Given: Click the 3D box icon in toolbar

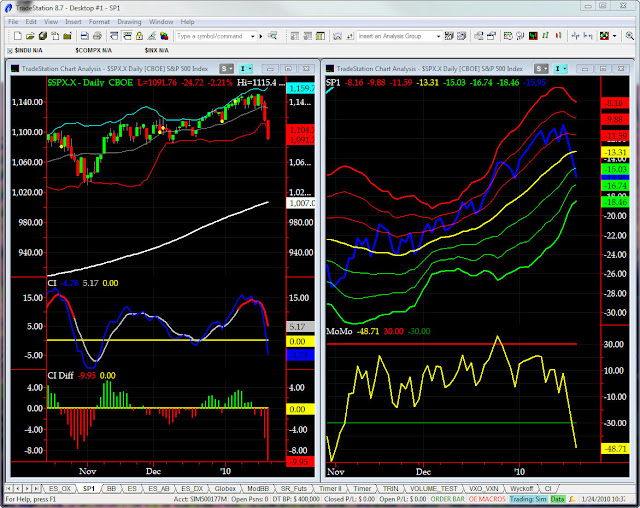Looking at the screenshot, I should click(x=42, y=36).
